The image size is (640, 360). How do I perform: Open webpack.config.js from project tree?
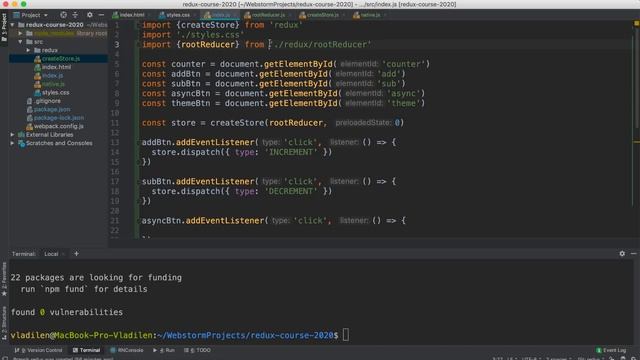point(58,126)
